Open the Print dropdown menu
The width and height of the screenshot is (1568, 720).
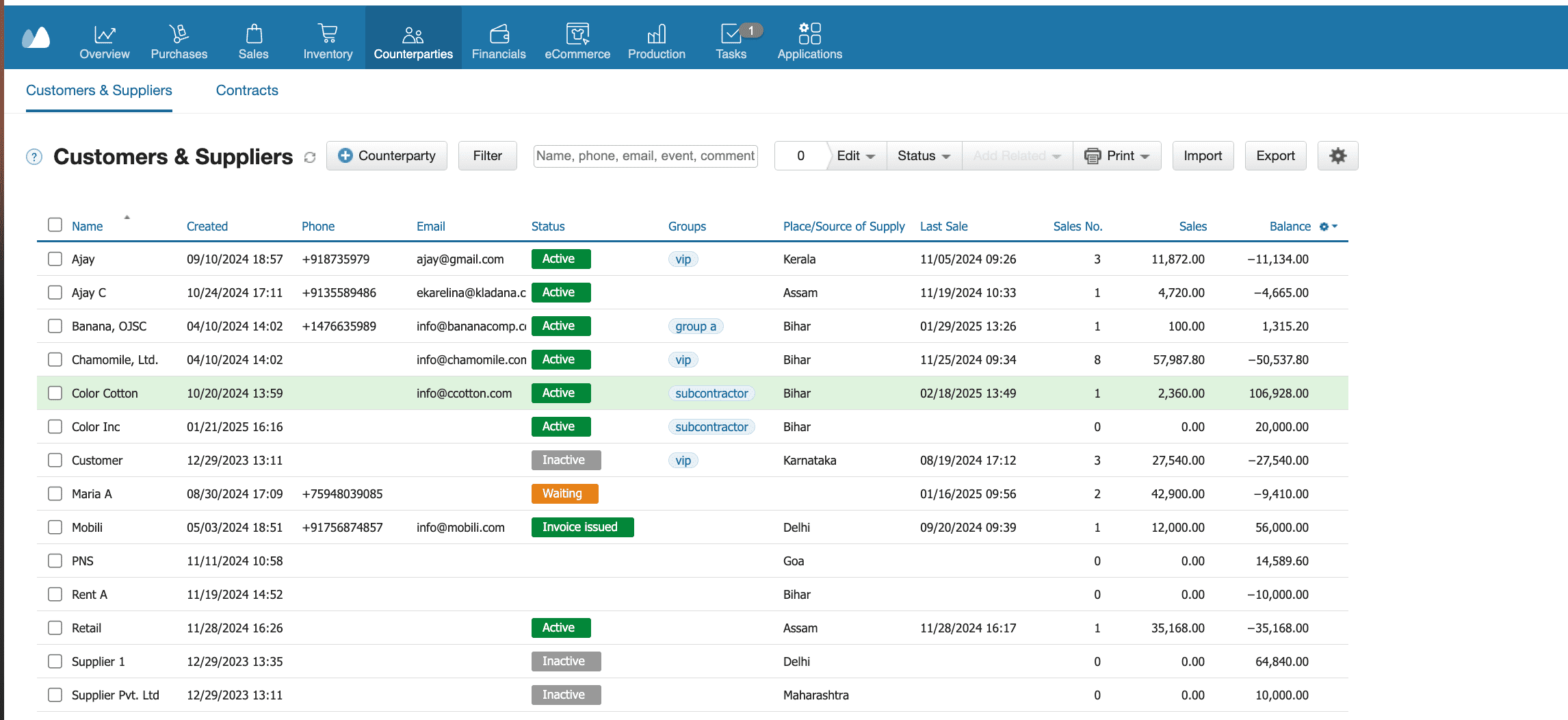coord(1117,156)
